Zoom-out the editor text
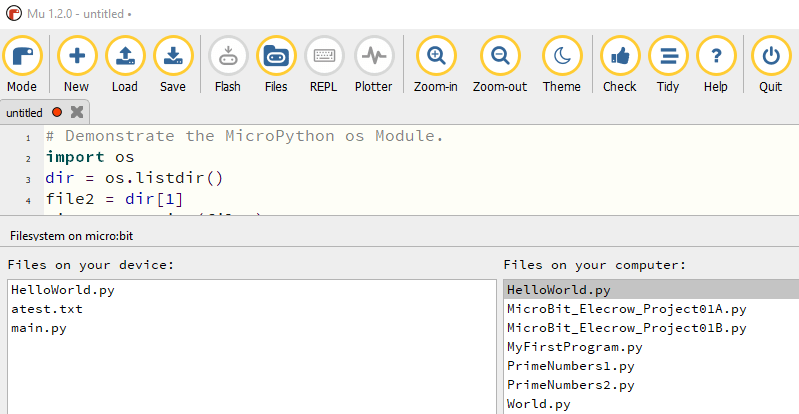Image resolution: width=799 pixels, height=414 pixels. point(500,64)
